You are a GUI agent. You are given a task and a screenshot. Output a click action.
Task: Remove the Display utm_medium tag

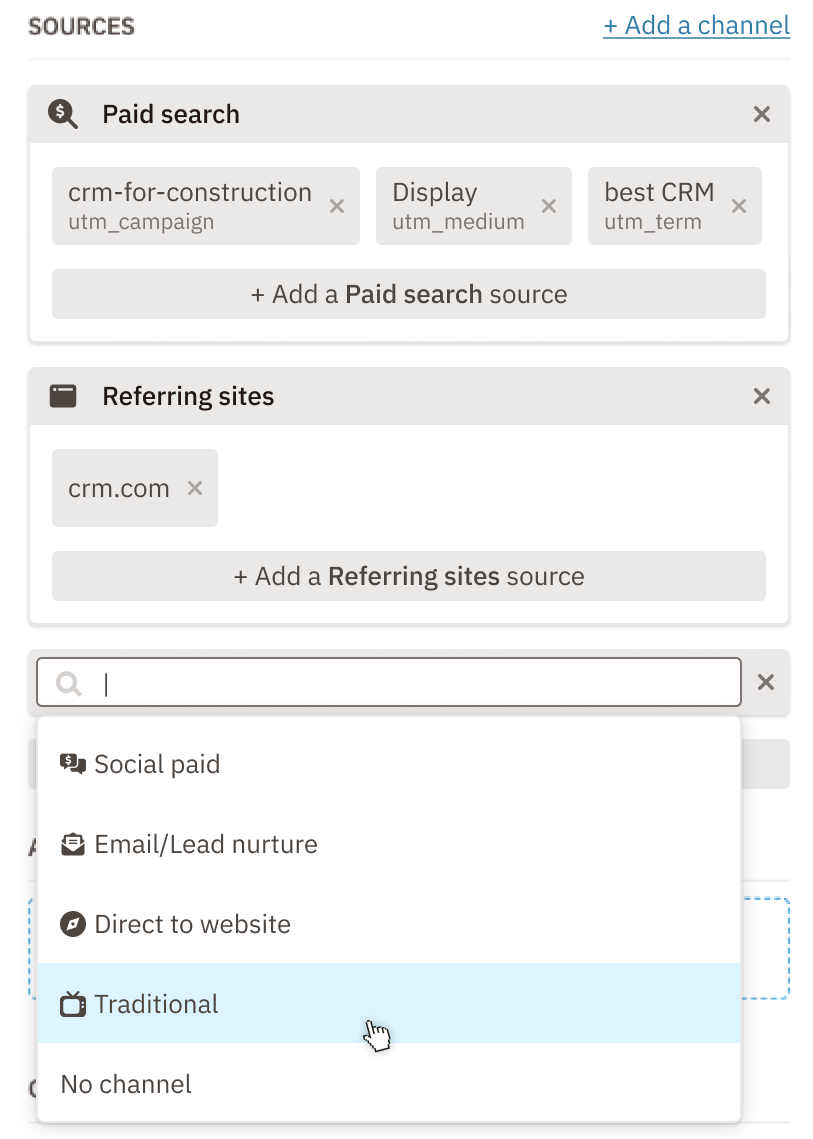coord(548,206)
